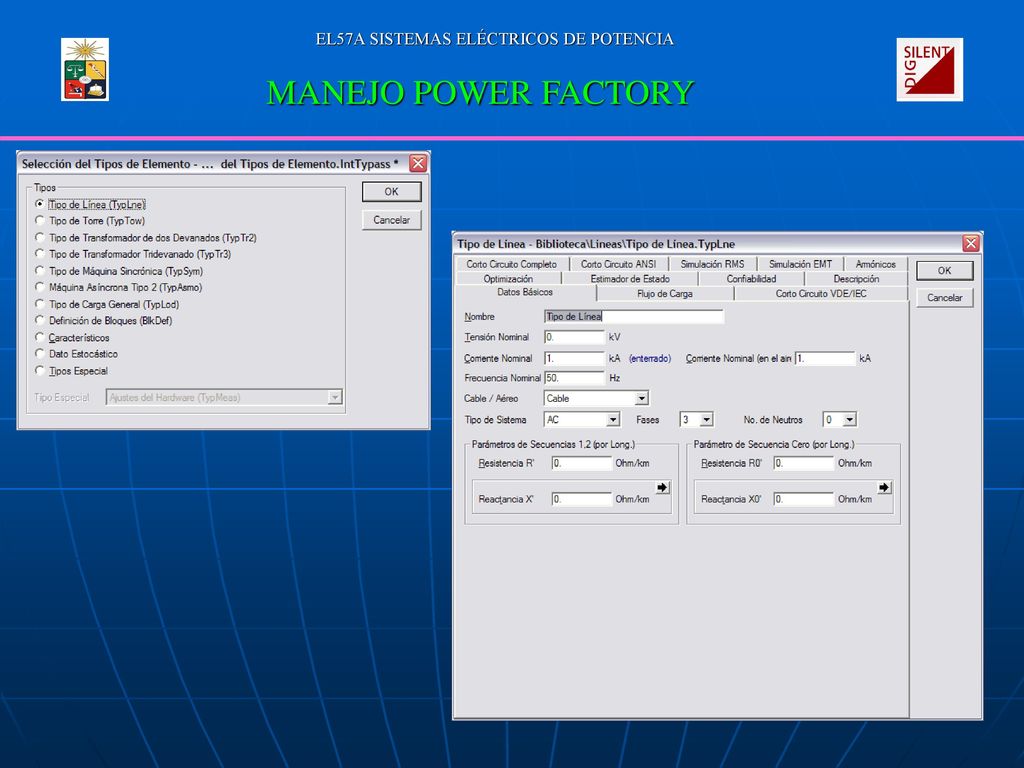This screenshot has width=1024, height=768.
Task: Switch to Corto Circuito Completo tab
Action: point(511,264)
